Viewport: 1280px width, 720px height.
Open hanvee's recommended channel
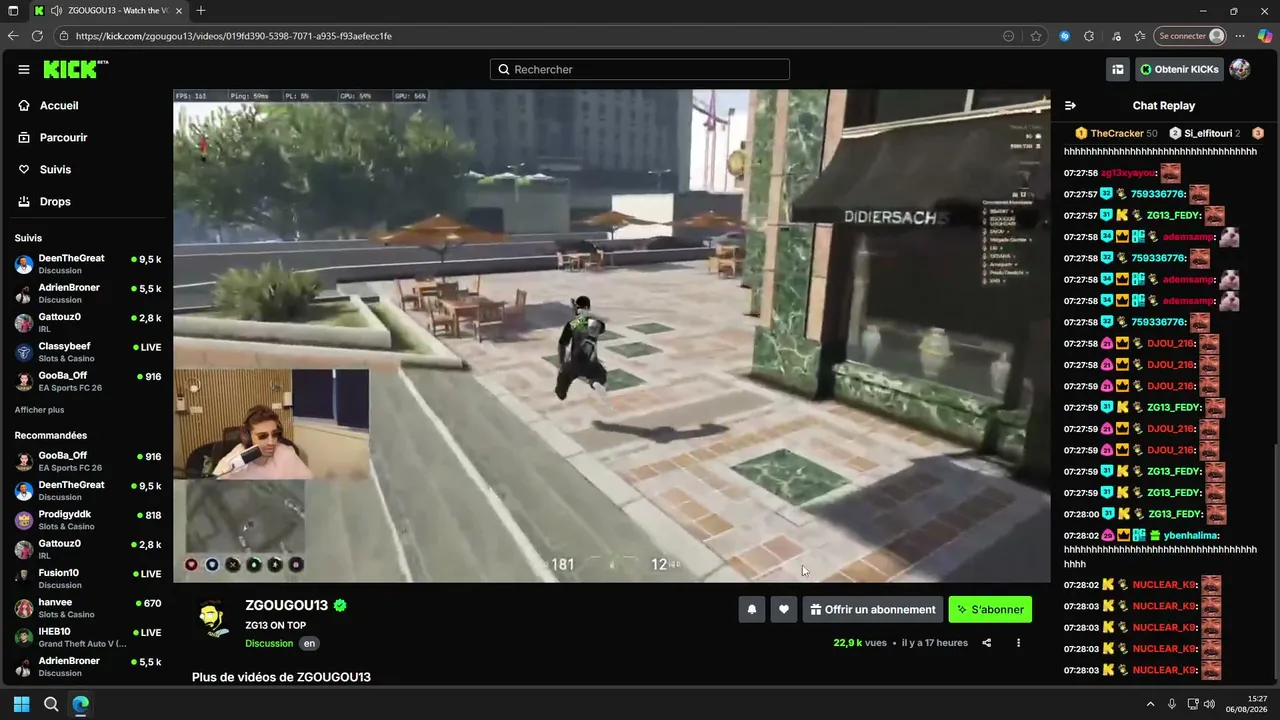[87, 608]
